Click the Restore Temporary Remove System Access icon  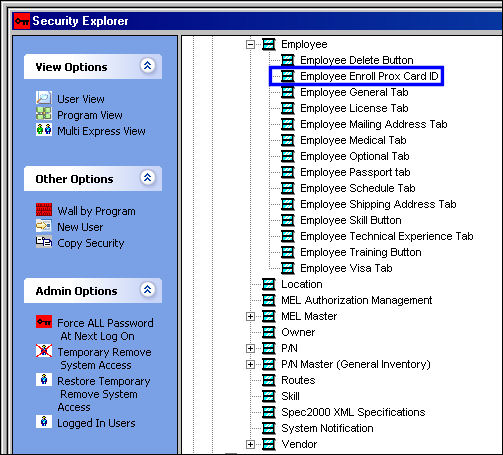coord(44,380)
